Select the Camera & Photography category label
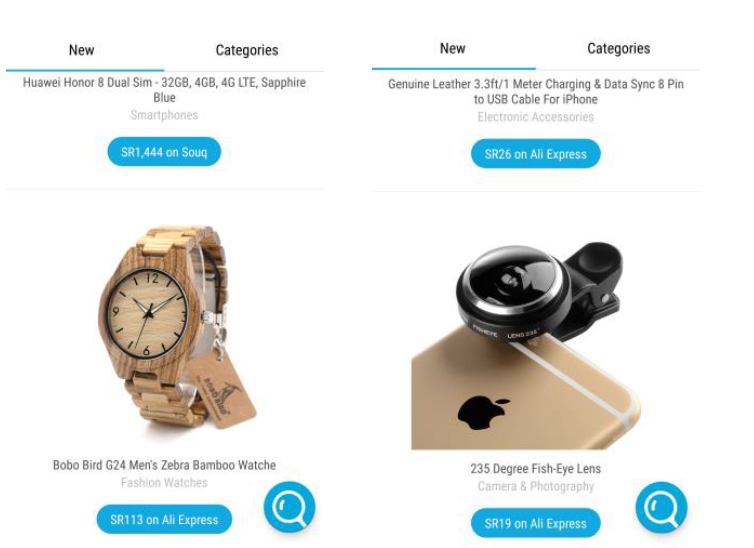754x548 pixels. pos(536,486)
